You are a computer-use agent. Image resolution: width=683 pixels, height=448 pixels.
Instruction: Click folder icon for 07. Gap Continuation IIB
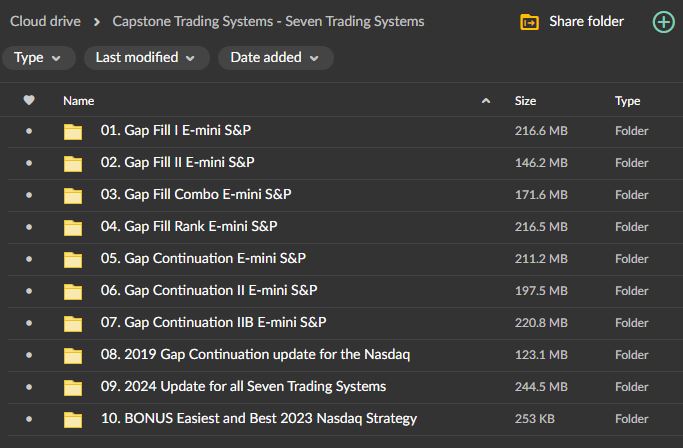(73, 323)
